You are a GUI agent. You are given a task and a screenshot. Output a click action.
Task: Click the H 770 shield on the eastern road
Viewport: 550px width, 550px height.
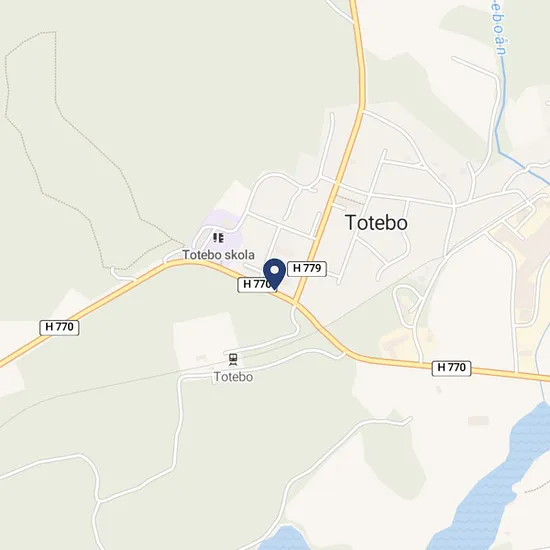pyautogui.click(x=451, y=368)
